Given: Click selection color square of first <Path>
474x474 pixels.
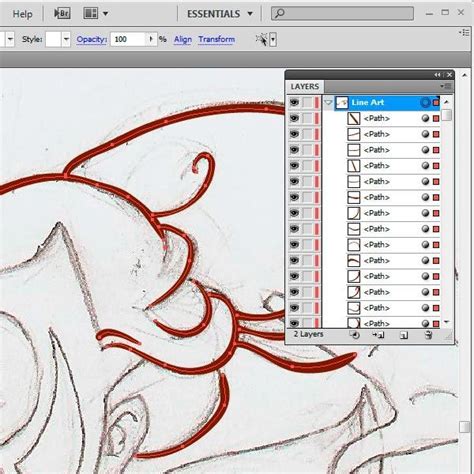Looking at the screenshot, I should (436, 118).
